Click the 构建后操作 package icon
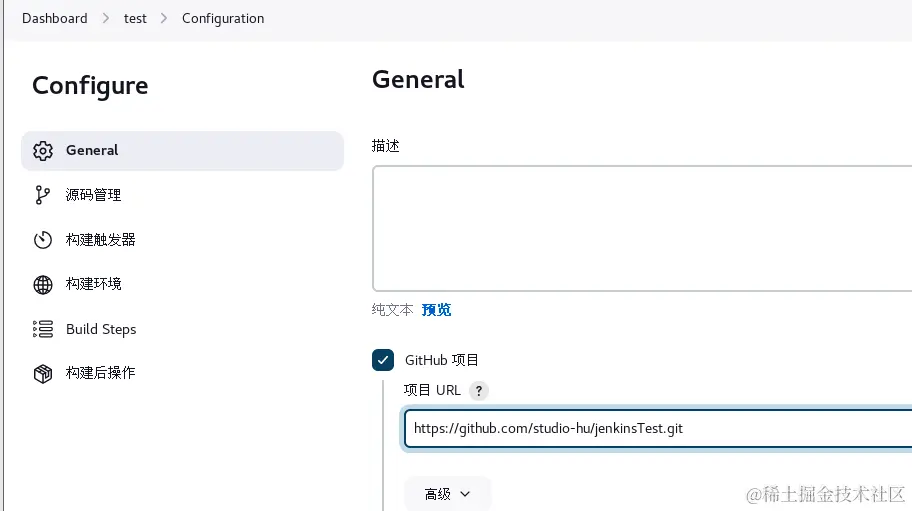This screenshot has height=511, width=912. (43, 373)
